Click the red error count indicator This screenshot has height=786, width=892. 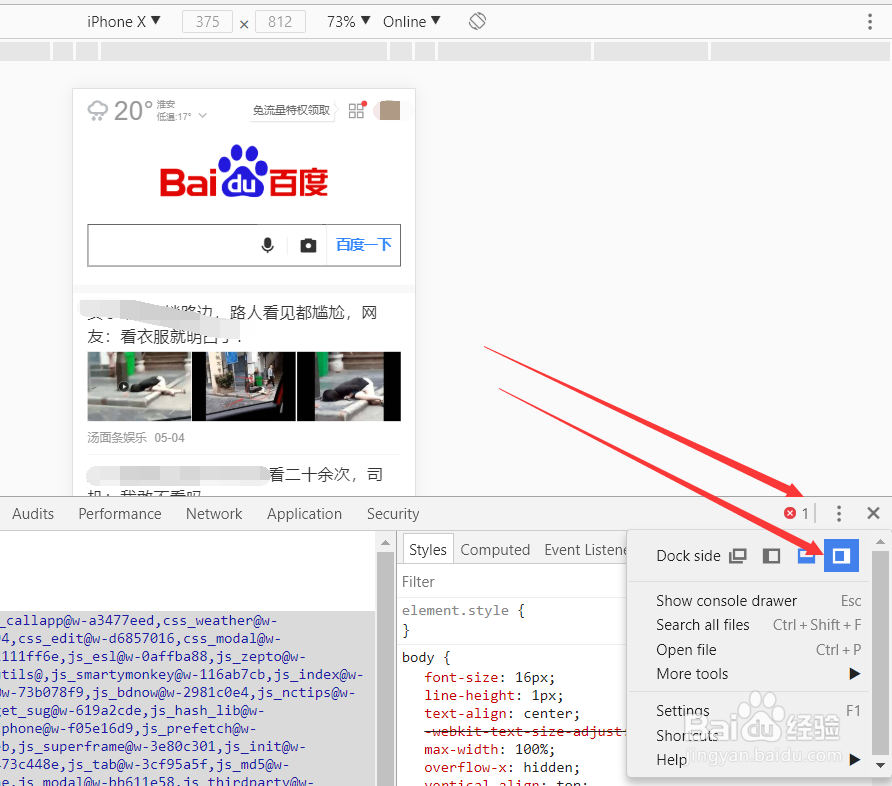(x=796, y=514)
